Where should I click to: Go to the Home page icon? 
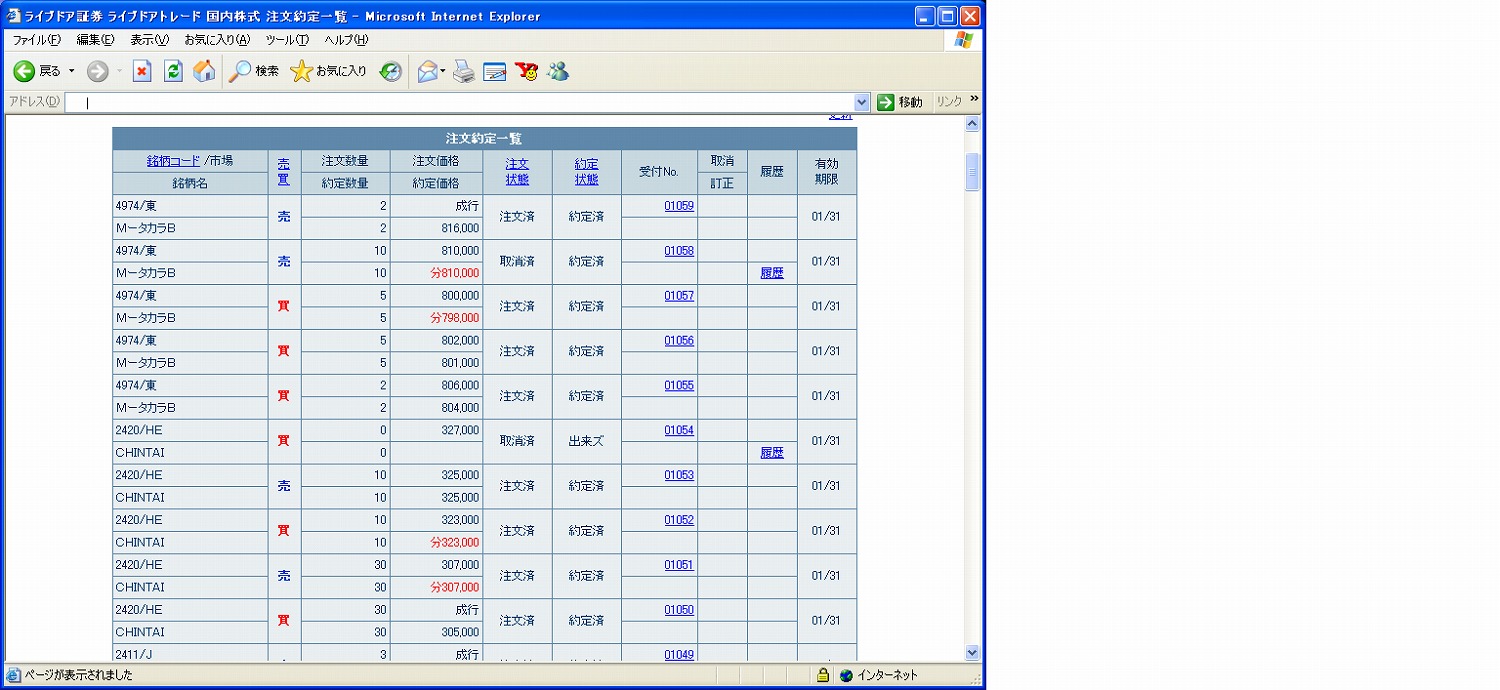tap(204, 71)
